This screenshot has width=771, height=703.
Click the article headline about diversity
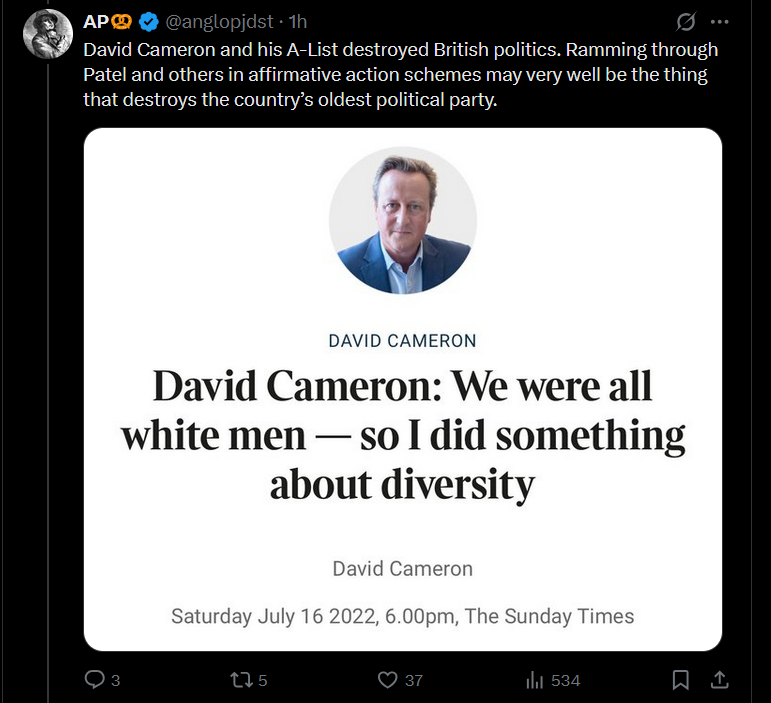coord(402,435)
